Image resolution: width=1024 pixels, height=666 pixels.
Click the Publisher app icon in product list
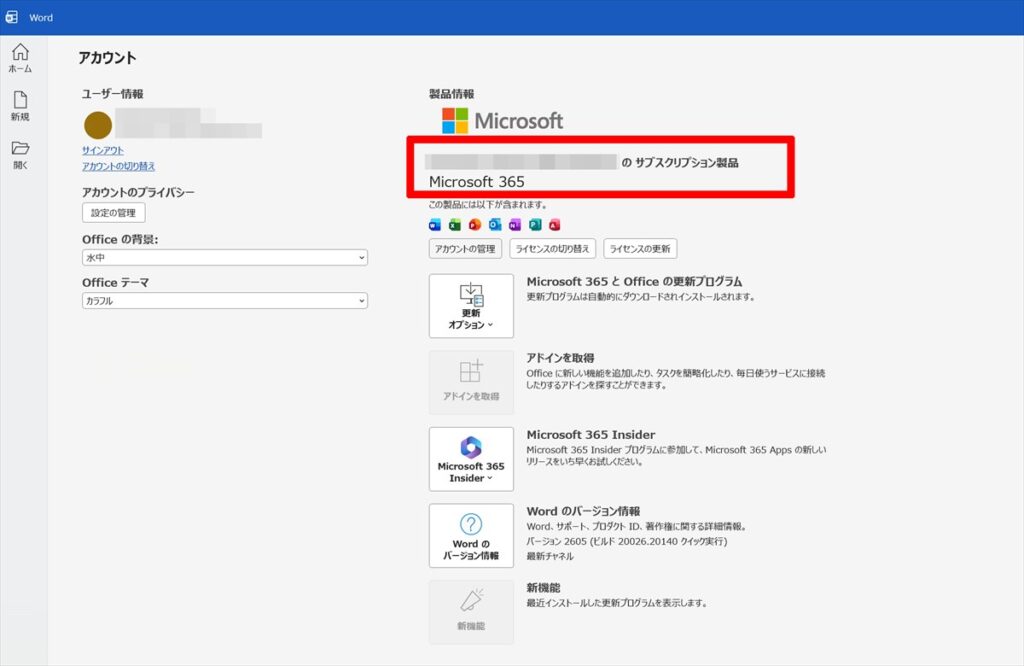[535, 225]
